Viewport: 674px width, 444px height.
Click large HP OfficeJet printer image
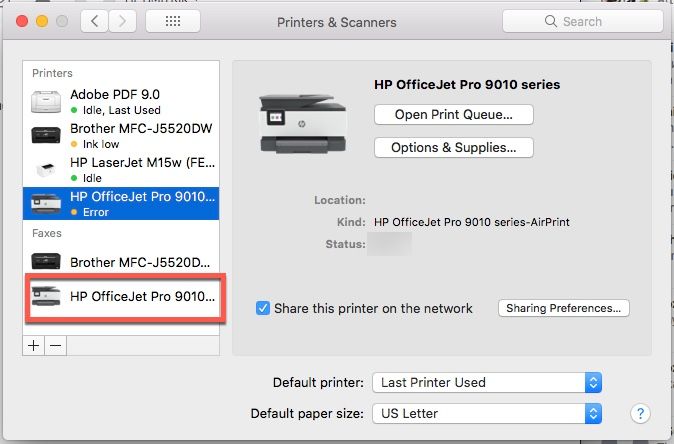coord(303,124)
